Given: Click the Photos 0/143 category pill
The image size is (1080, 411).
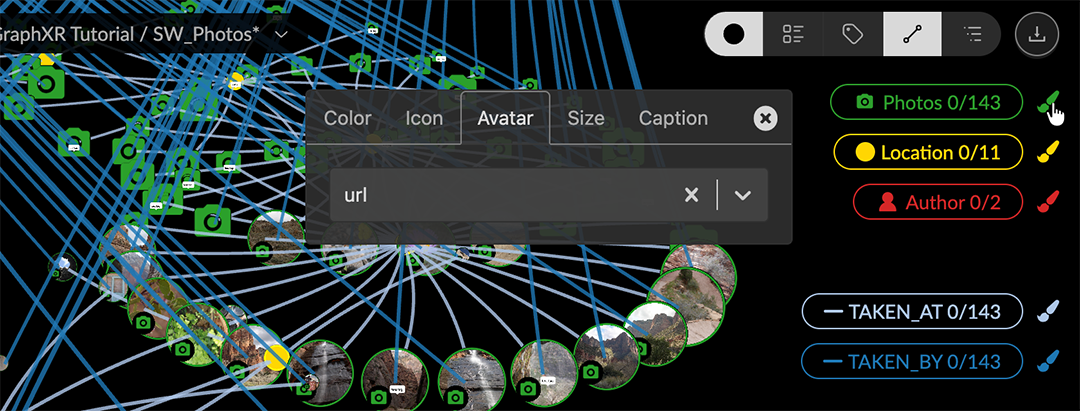Looking at the screenshot, I should click(x=927, y=102).
